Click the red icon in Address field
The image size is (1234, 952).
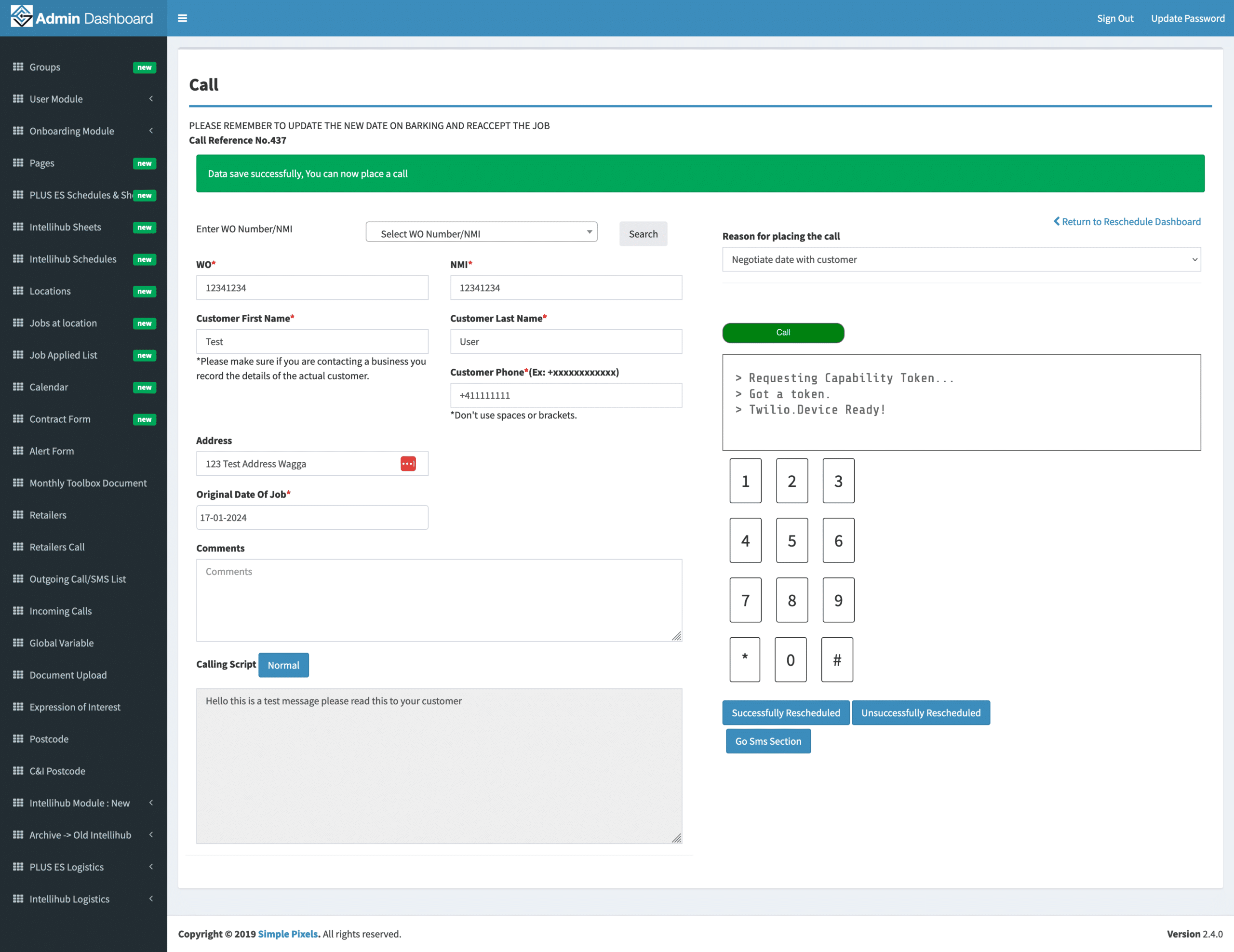[x=408, y=464]
